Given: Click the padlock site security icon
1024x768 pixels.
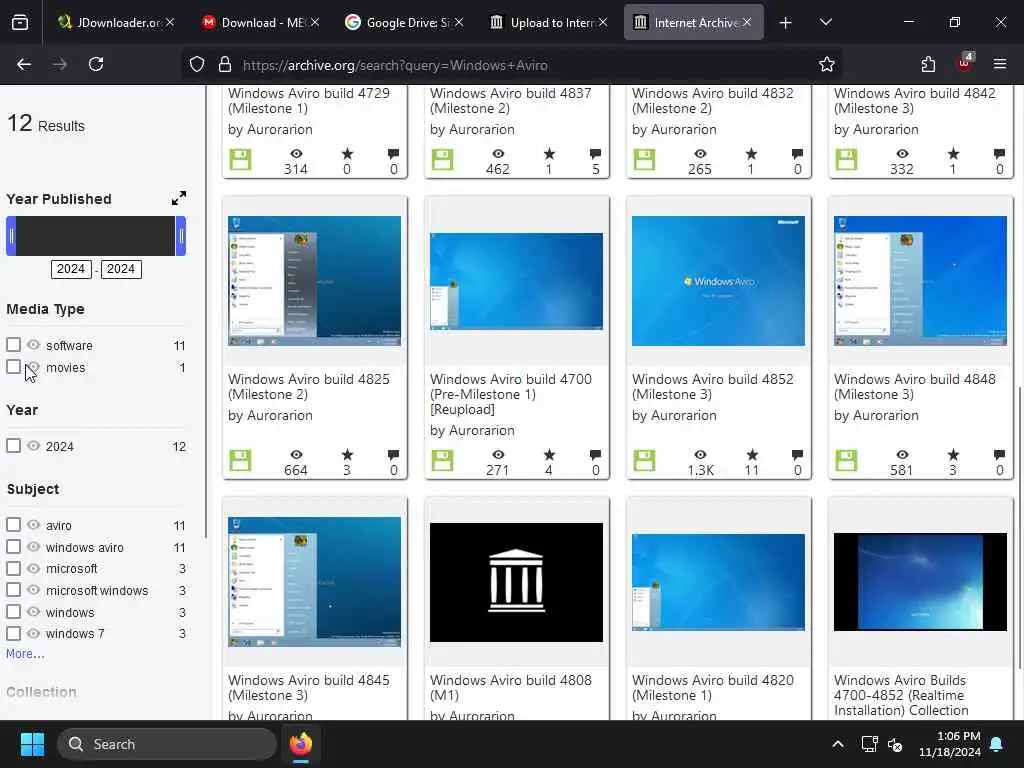Looking at the screenshot, I should click(225, 65).
